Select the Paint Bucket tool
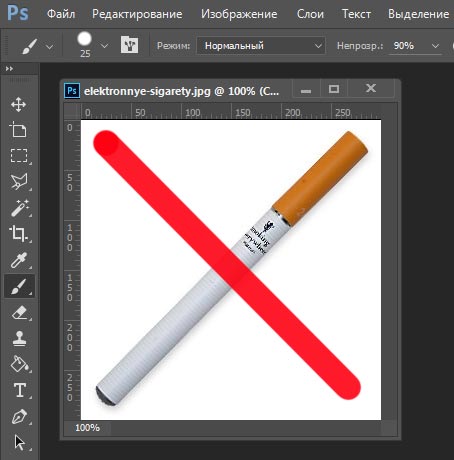The image size is (454, 460). [x=20, y=364]
